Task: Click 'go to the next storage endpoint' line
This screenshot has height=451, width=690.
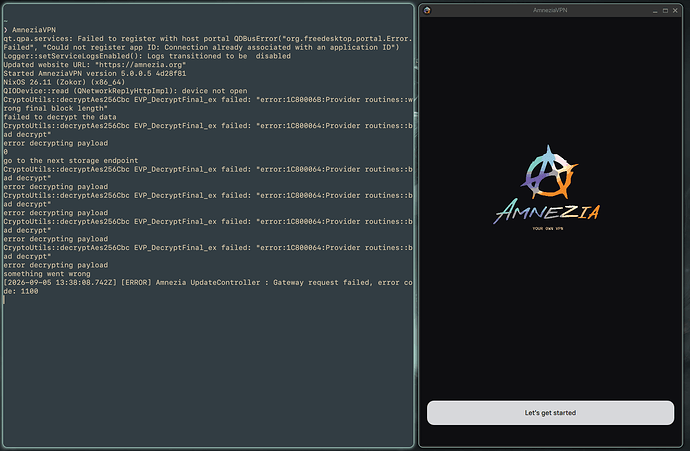Action: point(70,161)
